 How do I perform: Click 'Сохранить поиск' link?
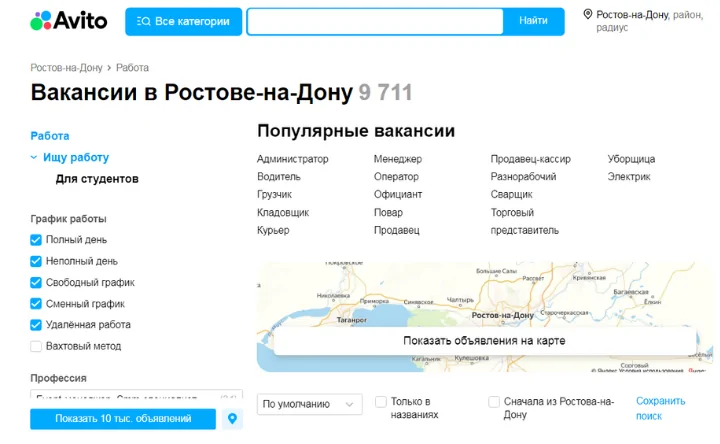coord(660,408)
